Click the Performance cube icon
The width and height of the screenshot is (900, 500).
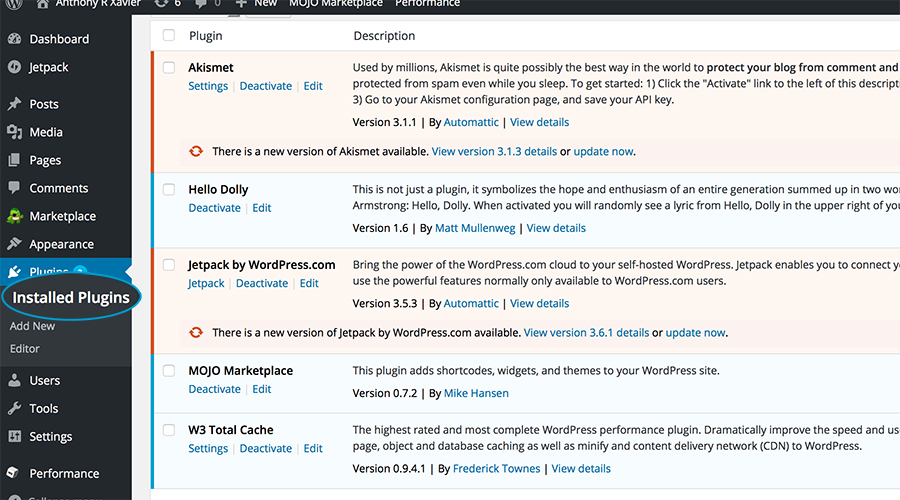pos(13,472)
